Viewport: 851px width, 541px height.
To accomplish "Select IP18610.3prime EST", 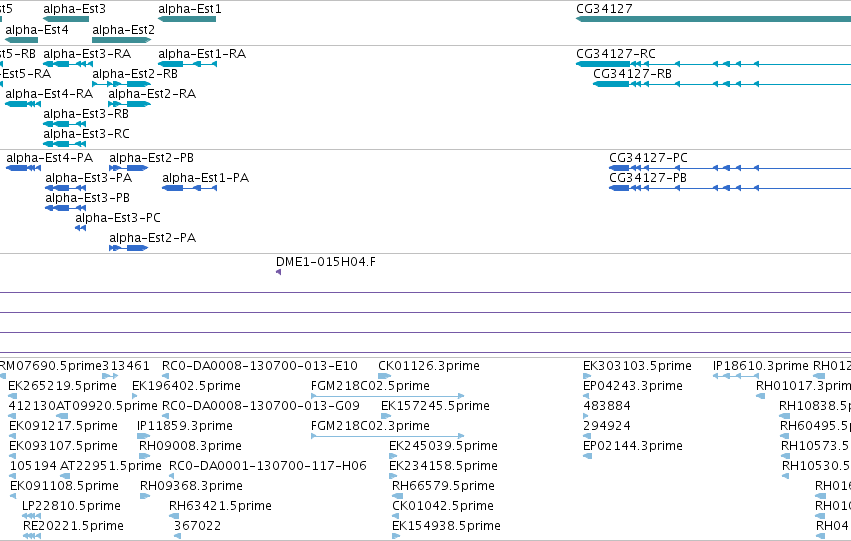I will point(735,375).
